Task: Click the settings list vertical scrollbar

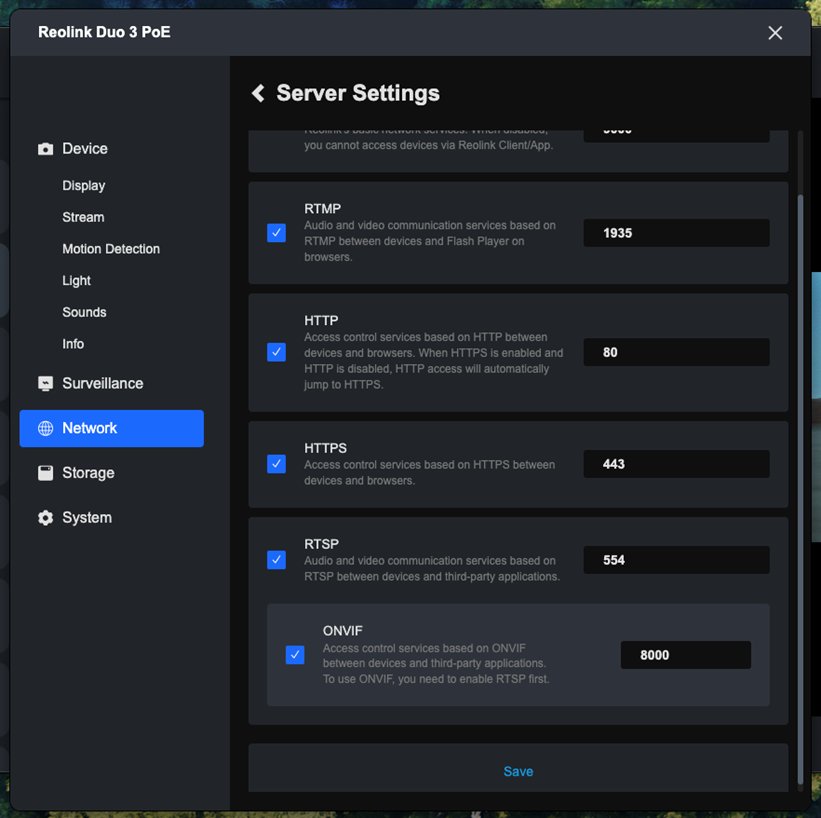Action: pyautogui.click(x=800, y=489)
